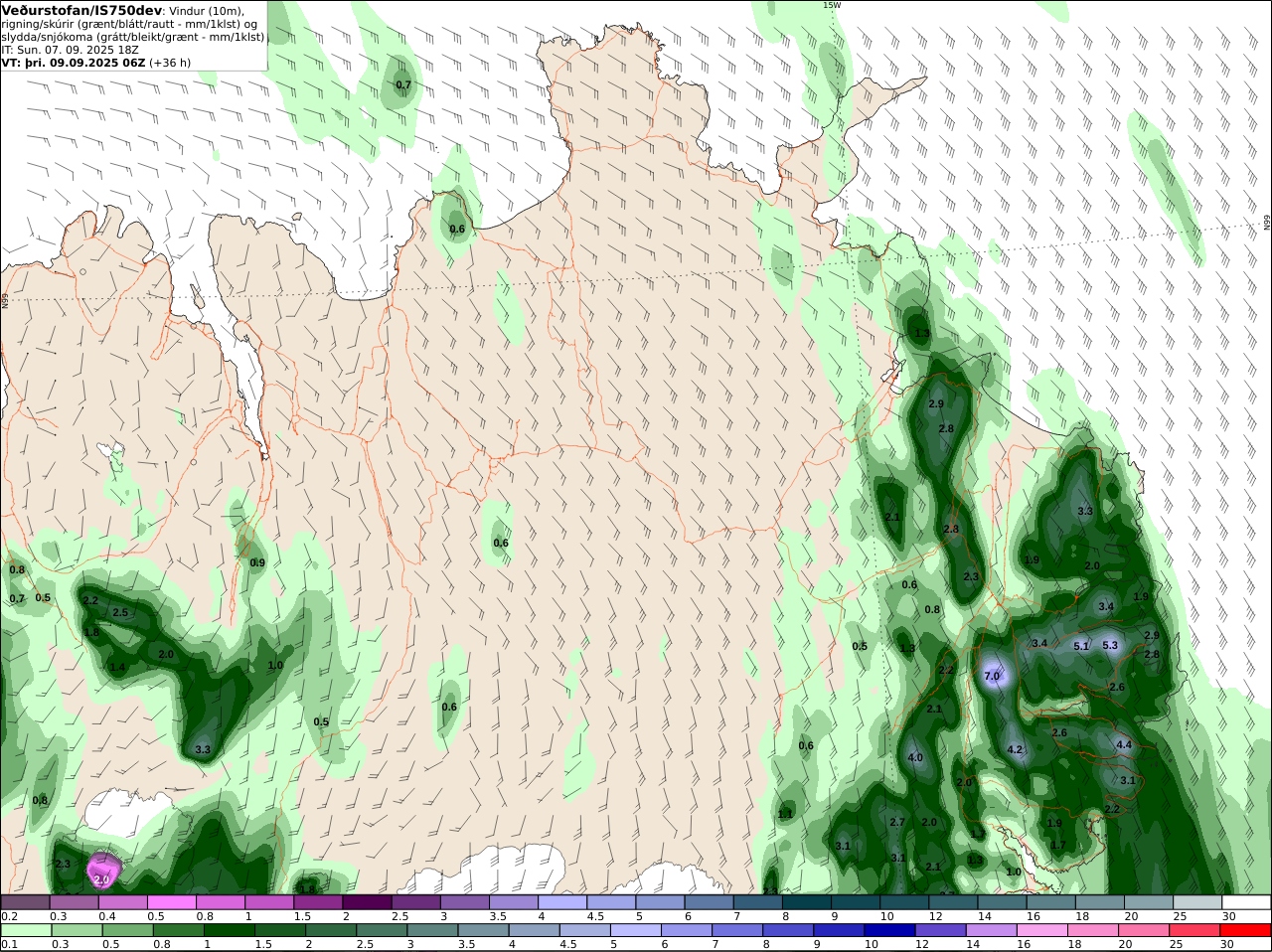The height and width of the screenshot is (952, 1272).
Task: Click the 4.2 precipitation value label
Action: [1015, 749]
